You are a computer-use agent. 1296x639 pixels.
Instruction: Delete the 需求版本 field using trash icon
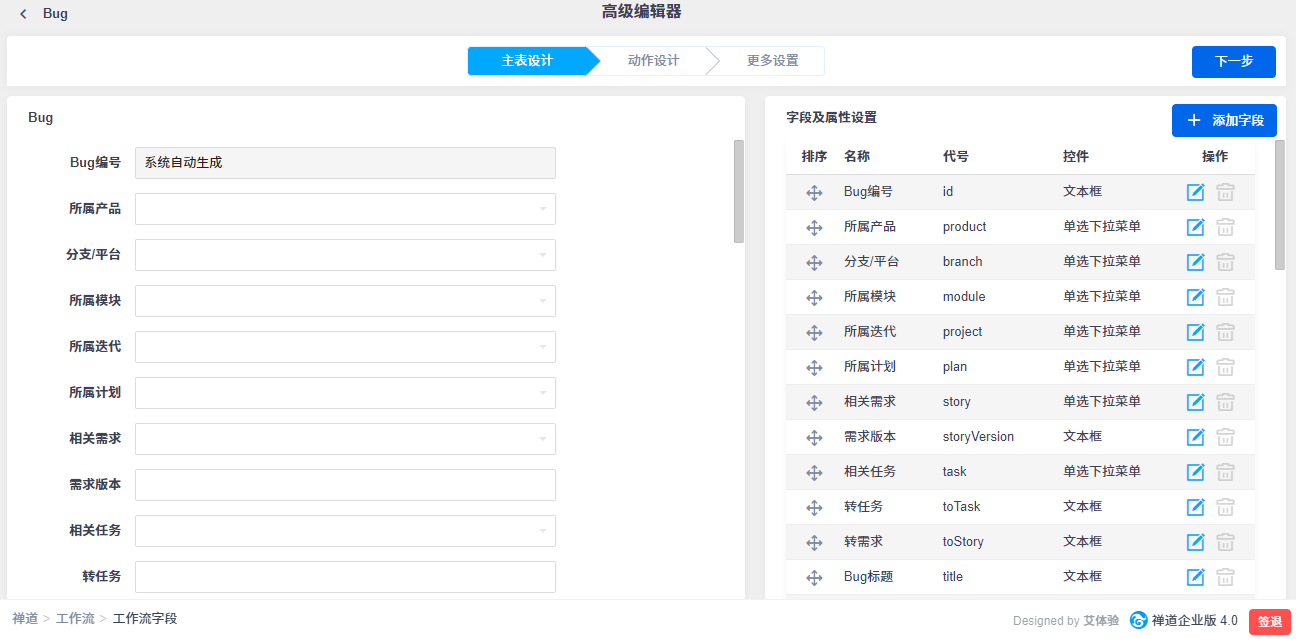coord(1225,437)
